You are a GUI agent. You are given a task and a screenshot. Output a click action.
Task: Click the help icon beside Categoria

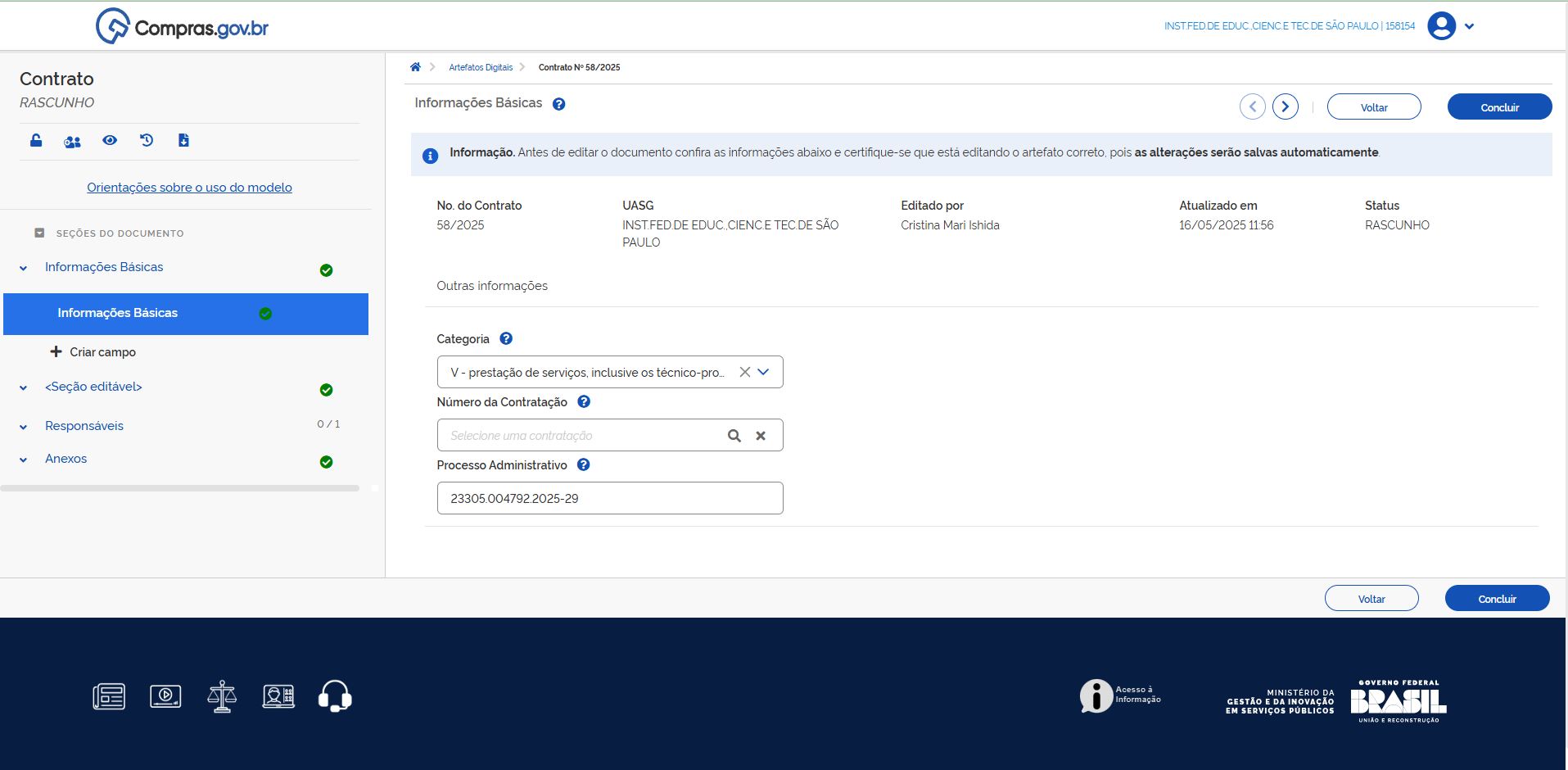click(x=506, y=338)
